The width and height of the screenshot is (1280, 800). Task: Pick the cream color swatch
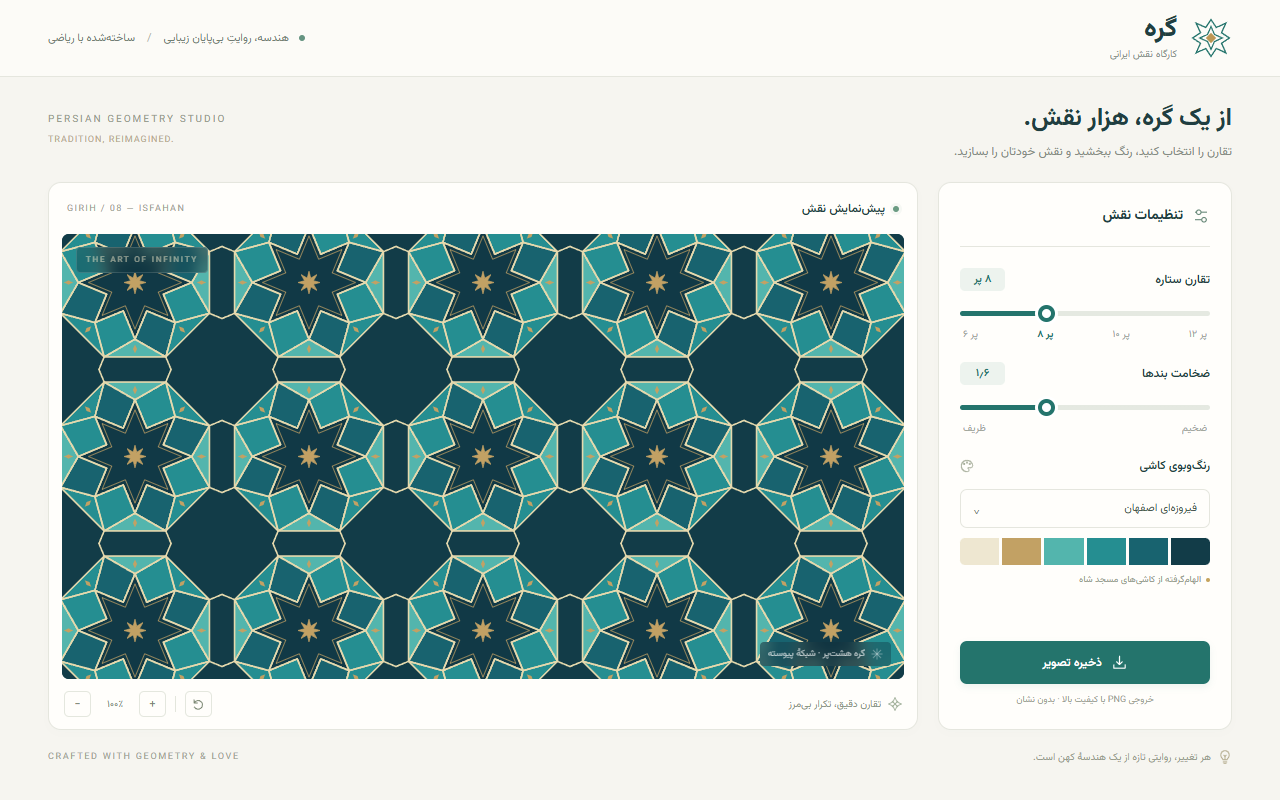[979, 551]
